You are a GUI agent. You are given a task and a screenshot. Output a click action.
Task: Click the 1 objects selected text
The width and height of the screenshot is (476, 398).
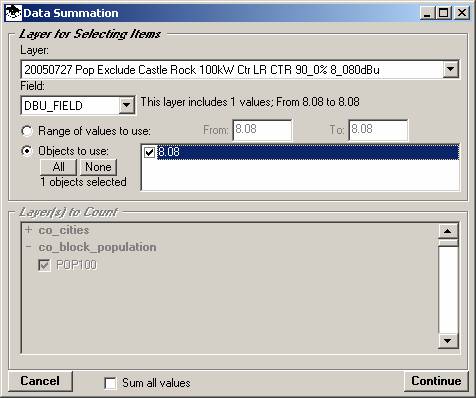83,182
